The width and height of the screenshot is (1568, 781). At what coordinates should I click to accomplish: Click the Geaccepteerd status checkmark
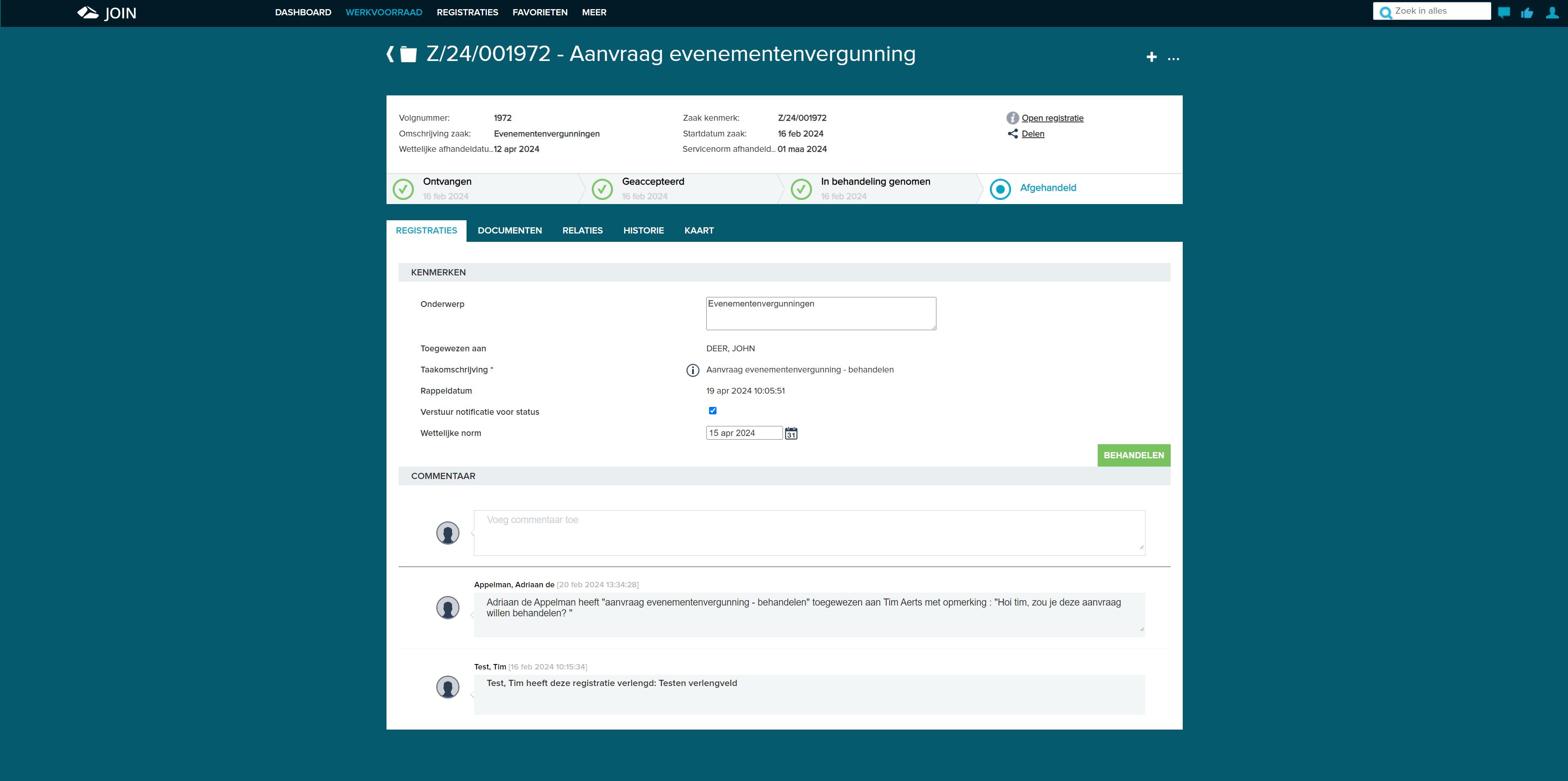(602, 189)
